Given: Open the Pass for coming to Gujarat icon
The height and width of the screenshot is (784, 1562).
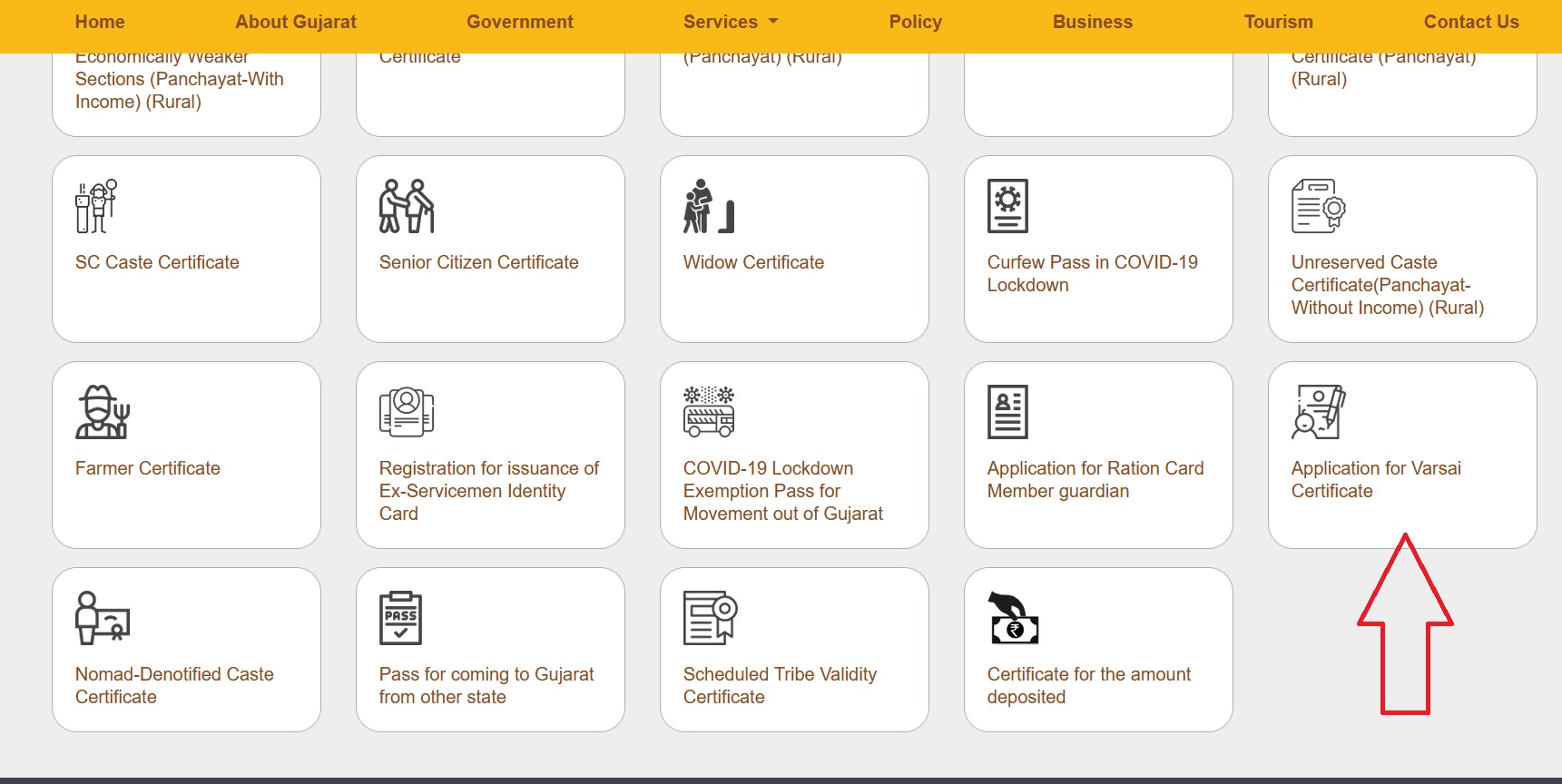Looking at the screenshot, I should 400,618.
